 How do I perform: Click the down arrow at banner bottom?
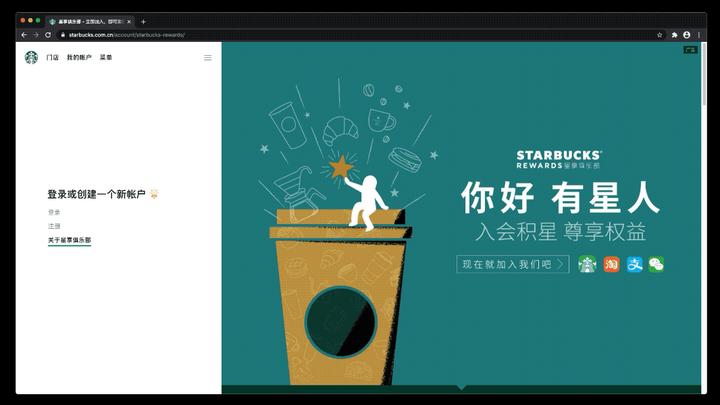coord(461,388)
